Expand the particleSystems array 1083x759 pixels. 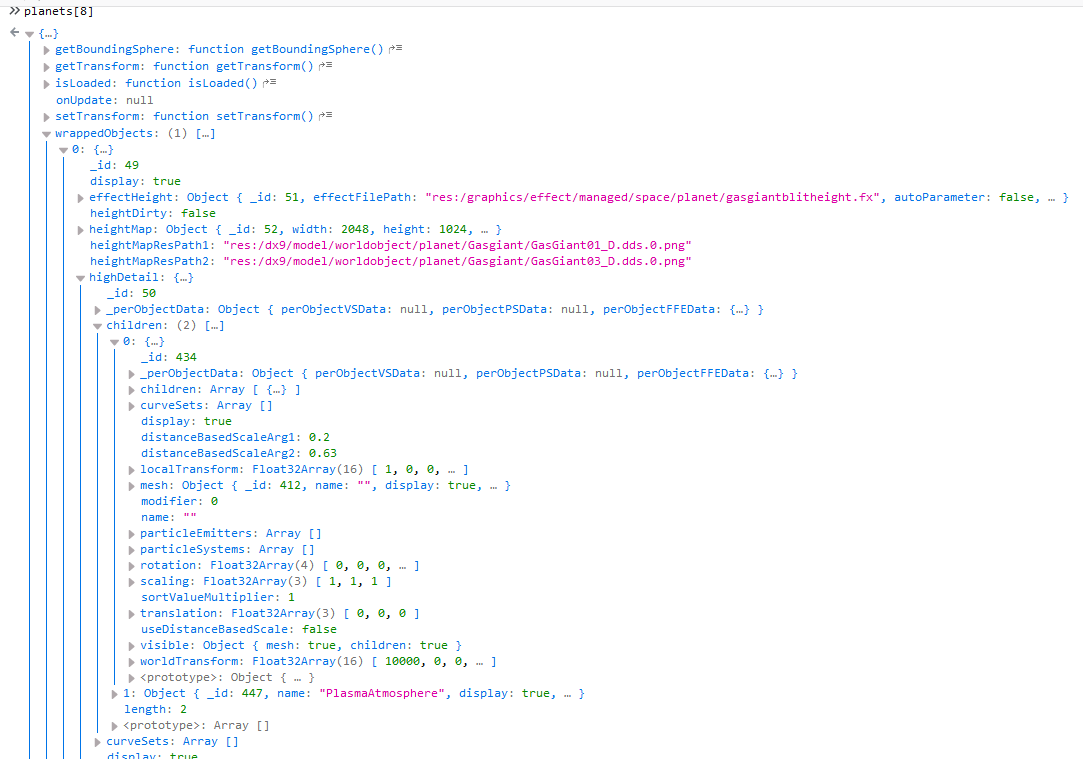coord(131,550)
